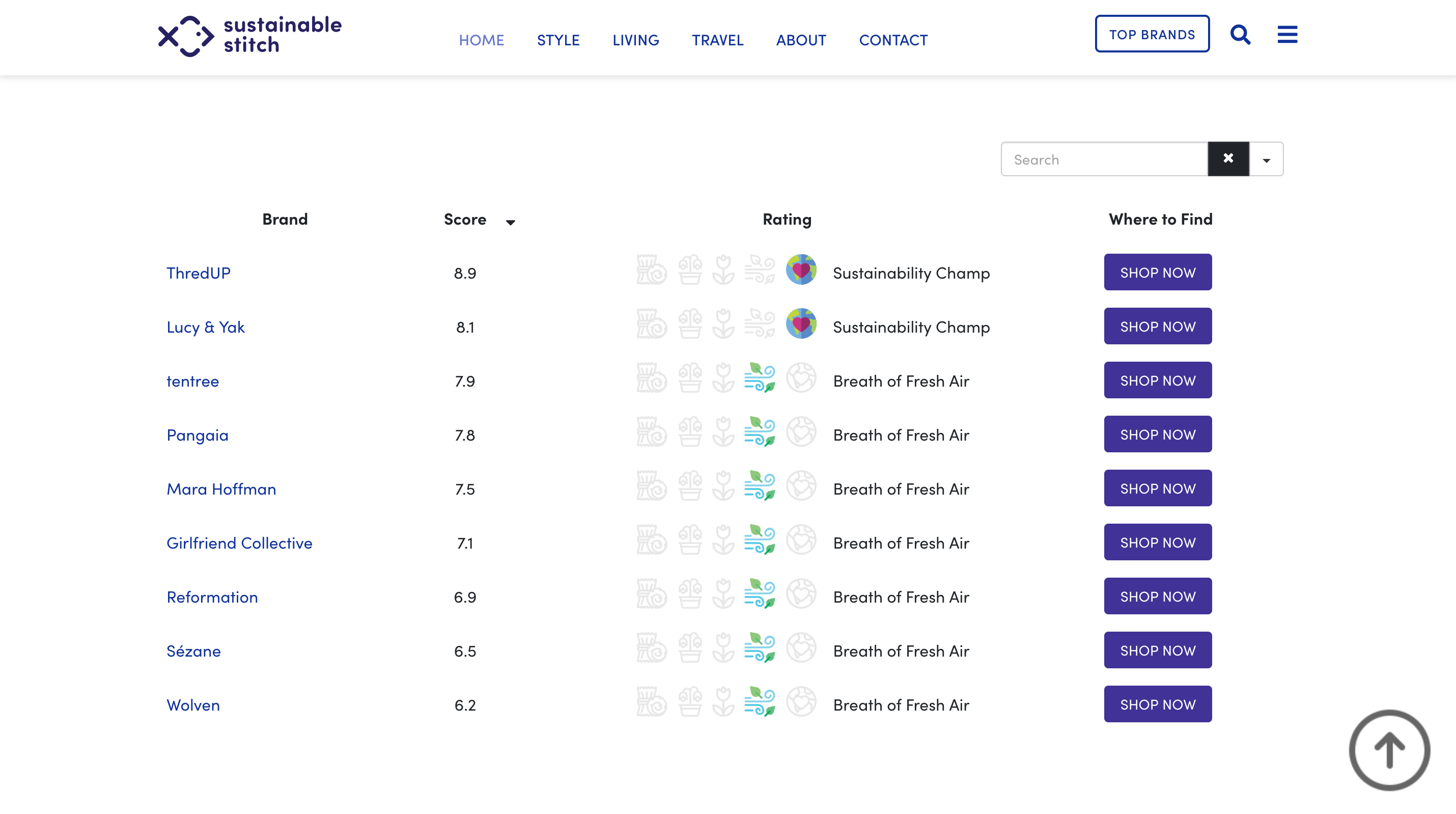Go to the TRAVEL menu item
This screenshot has width=1456, height=814.
click(717, 40)
